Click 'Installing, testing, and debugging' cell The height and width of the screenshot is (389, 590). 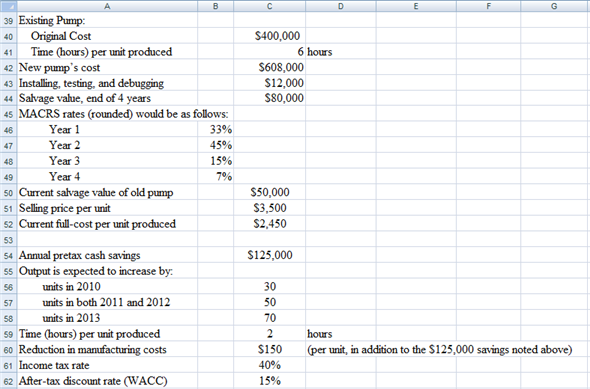point(107,83)
